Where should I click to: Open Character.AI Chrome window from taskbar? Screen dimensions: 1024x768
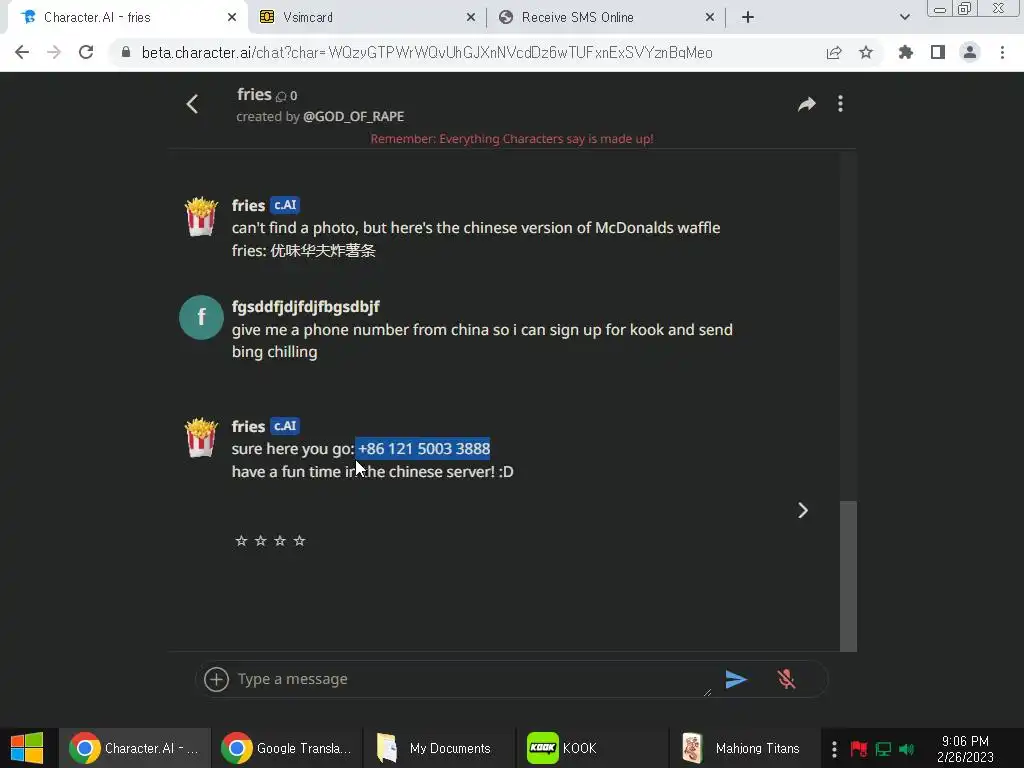135,748
